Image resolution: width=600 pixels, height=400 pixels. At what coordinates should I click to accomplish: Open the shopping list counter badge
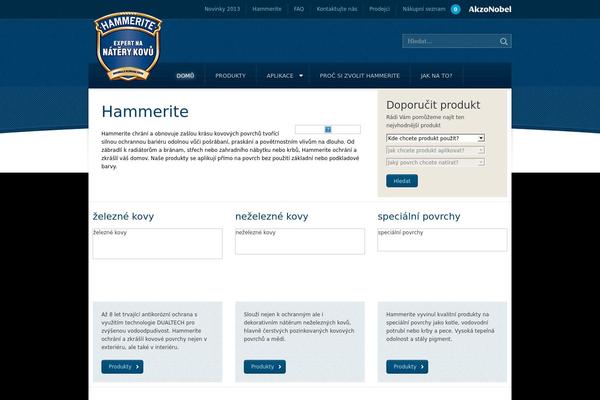click(455, 9)
